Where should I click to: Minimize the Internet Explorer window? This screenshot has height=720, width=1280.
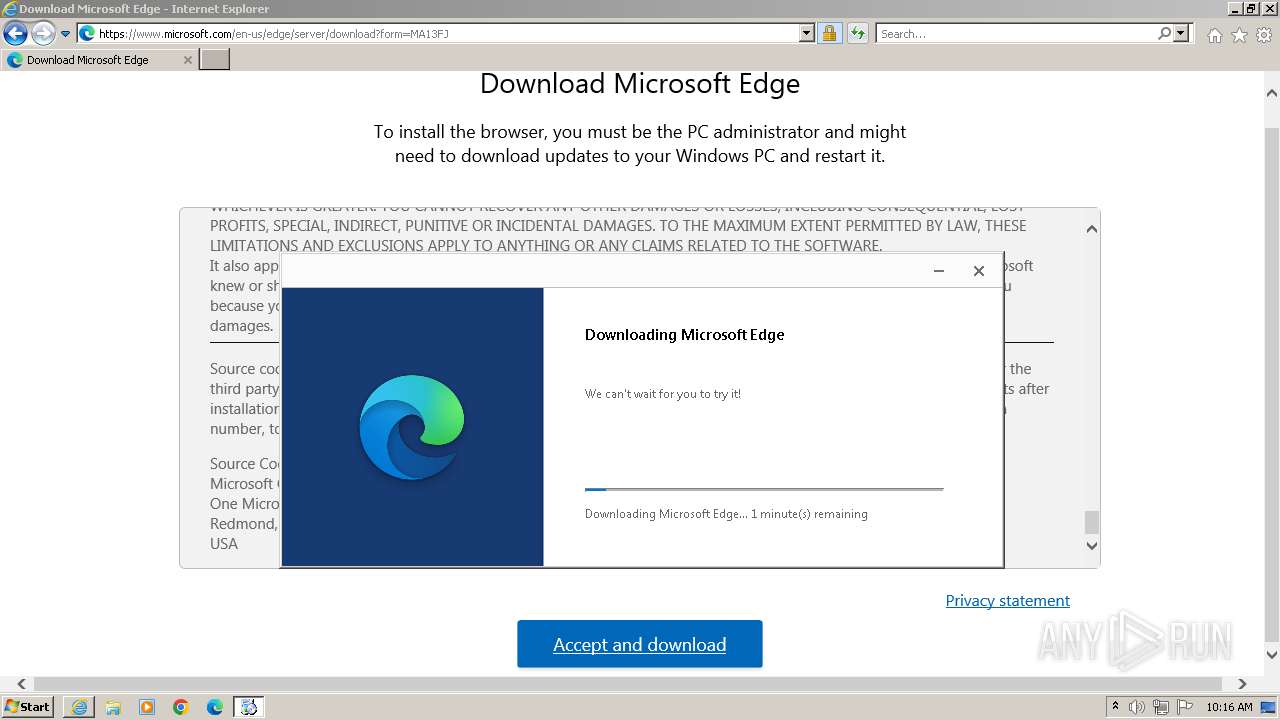pos(1236,9)
